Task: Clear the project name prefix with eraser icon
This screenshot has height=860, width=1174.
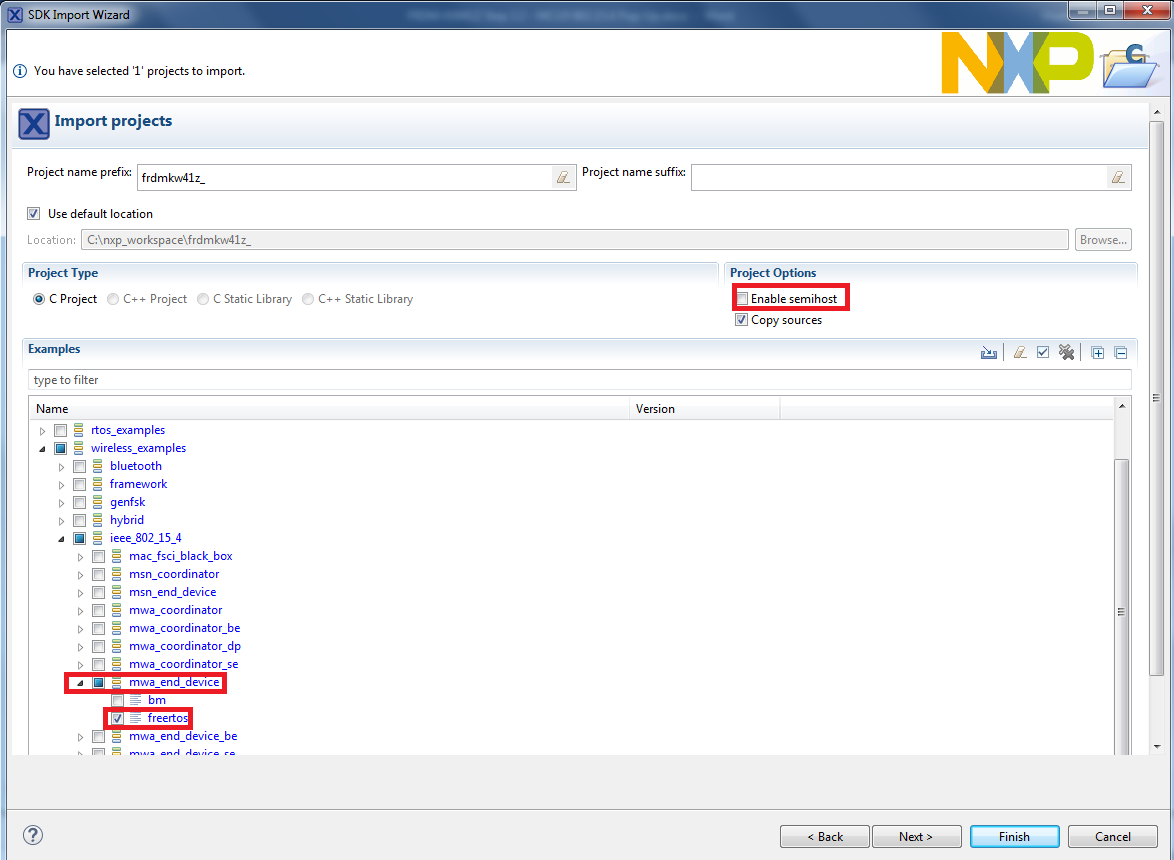Action: click(x=563, y=177)
